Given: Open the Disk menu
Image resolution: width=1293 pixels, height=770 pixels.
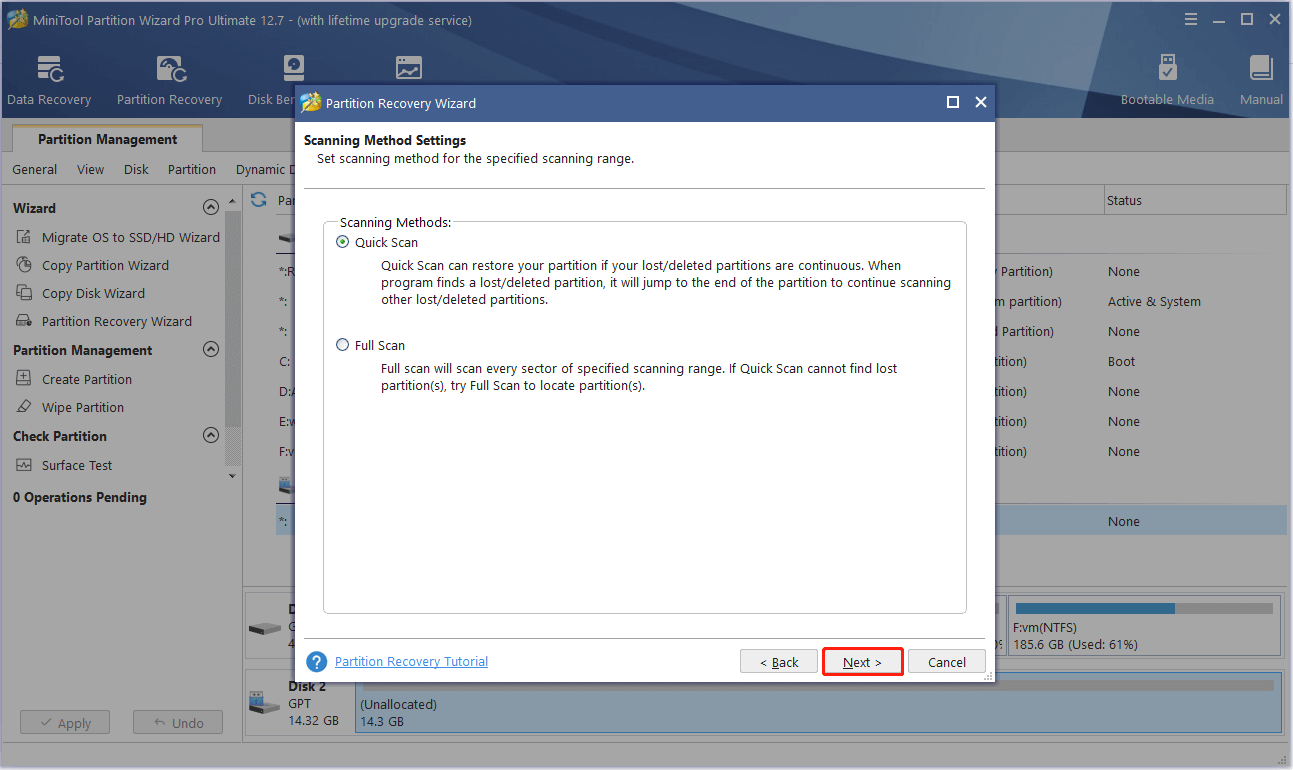Looking at the screenshot, I should point(136,169).
